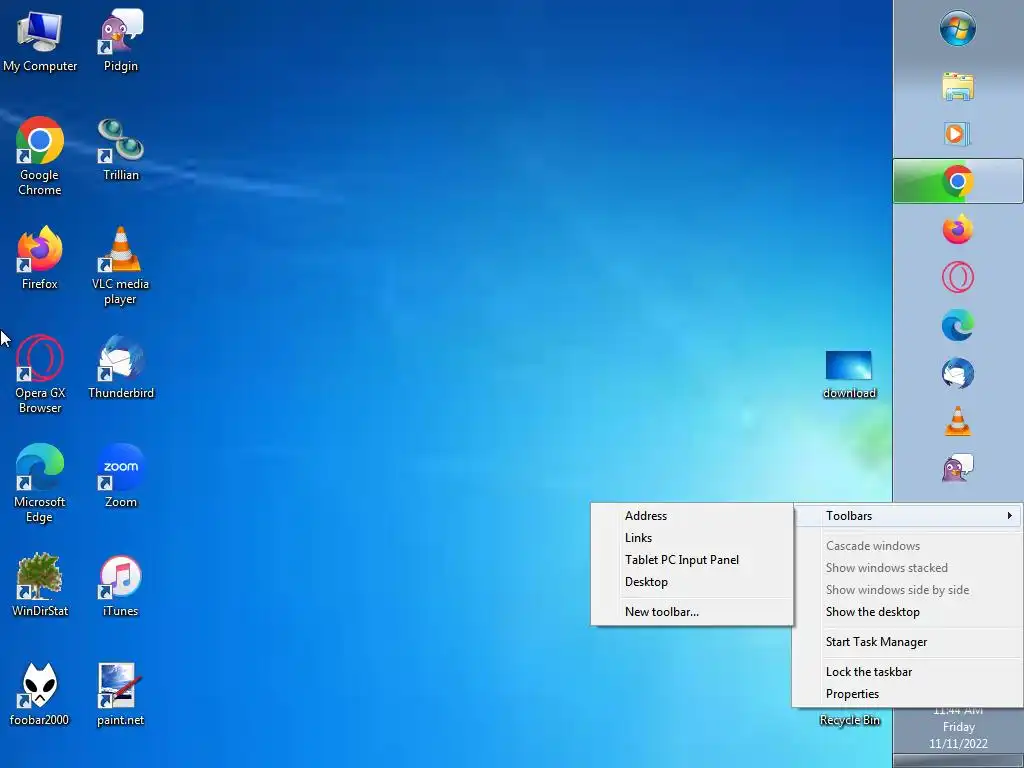This screenshot has height=768, width=1024.
Task: Enable the Address toolbar
Action: 692,516
